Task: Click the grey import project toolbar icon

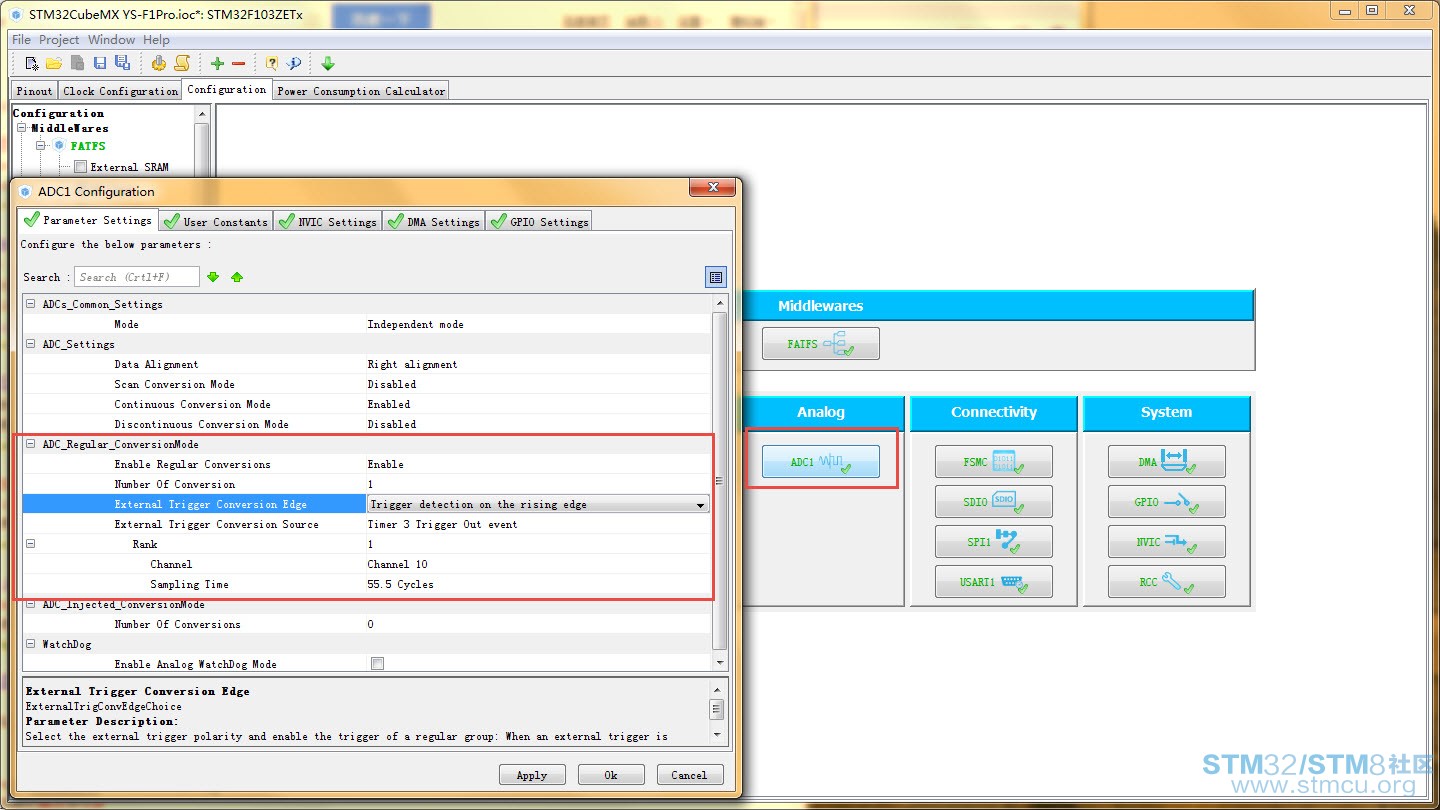Action: click(77, 63)
